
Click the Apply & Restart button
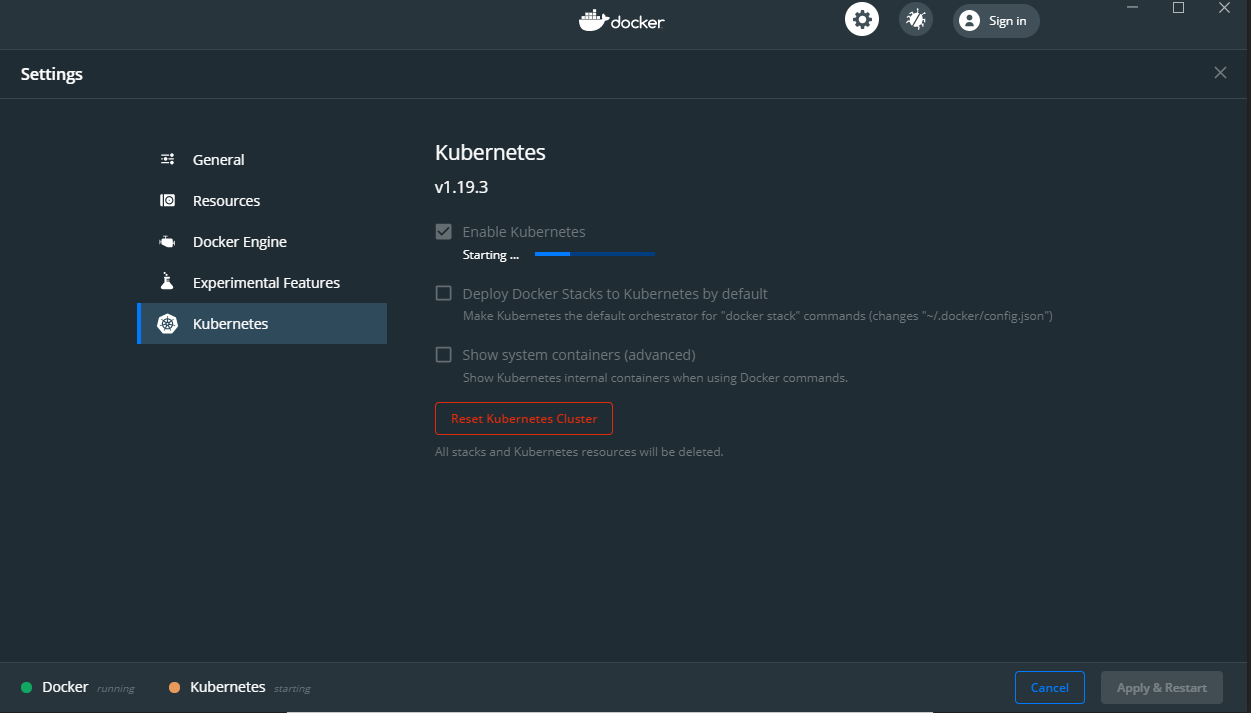1162,688
